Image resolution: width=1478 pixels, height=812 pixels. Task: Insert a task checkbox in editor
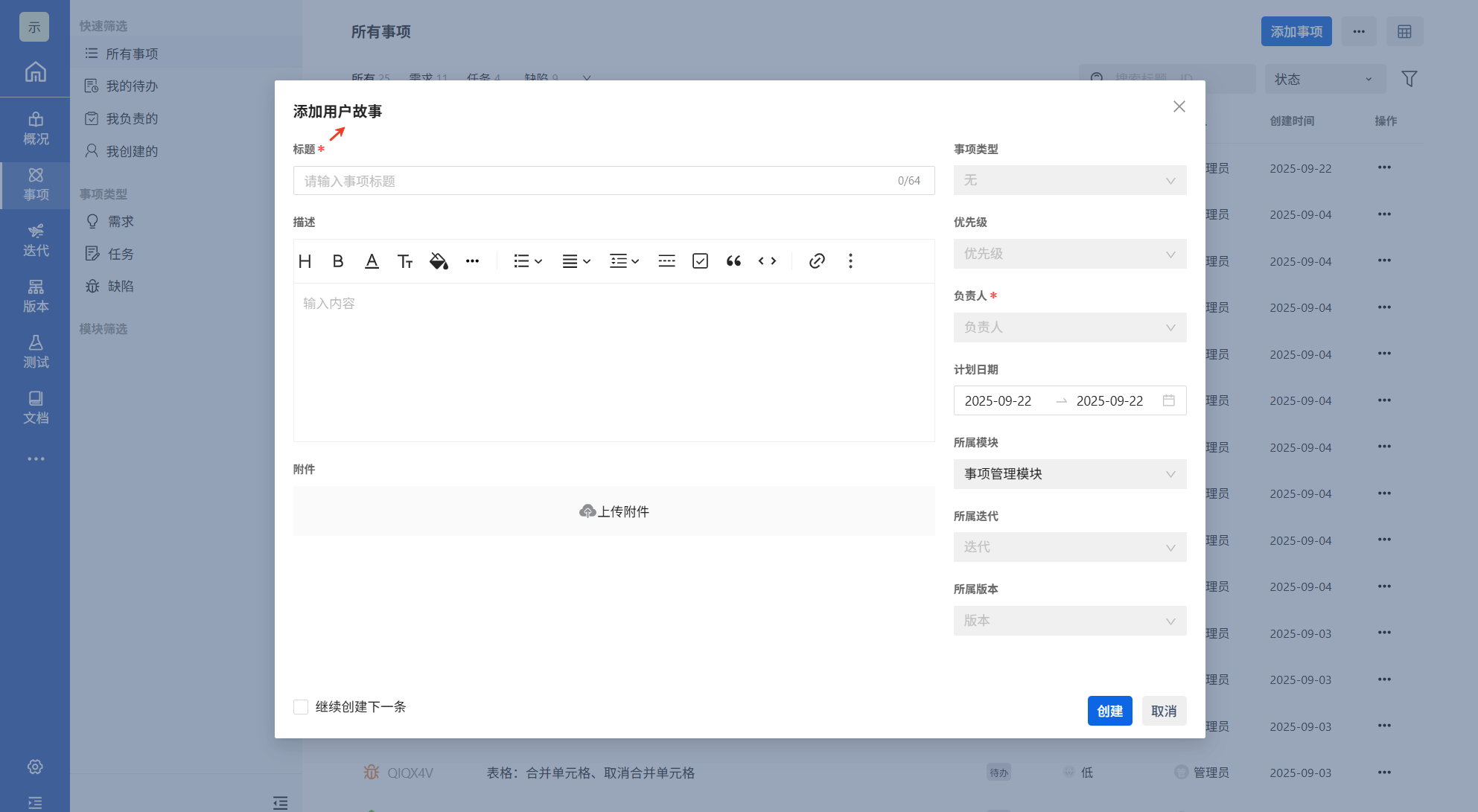click(x=700, y=261)
